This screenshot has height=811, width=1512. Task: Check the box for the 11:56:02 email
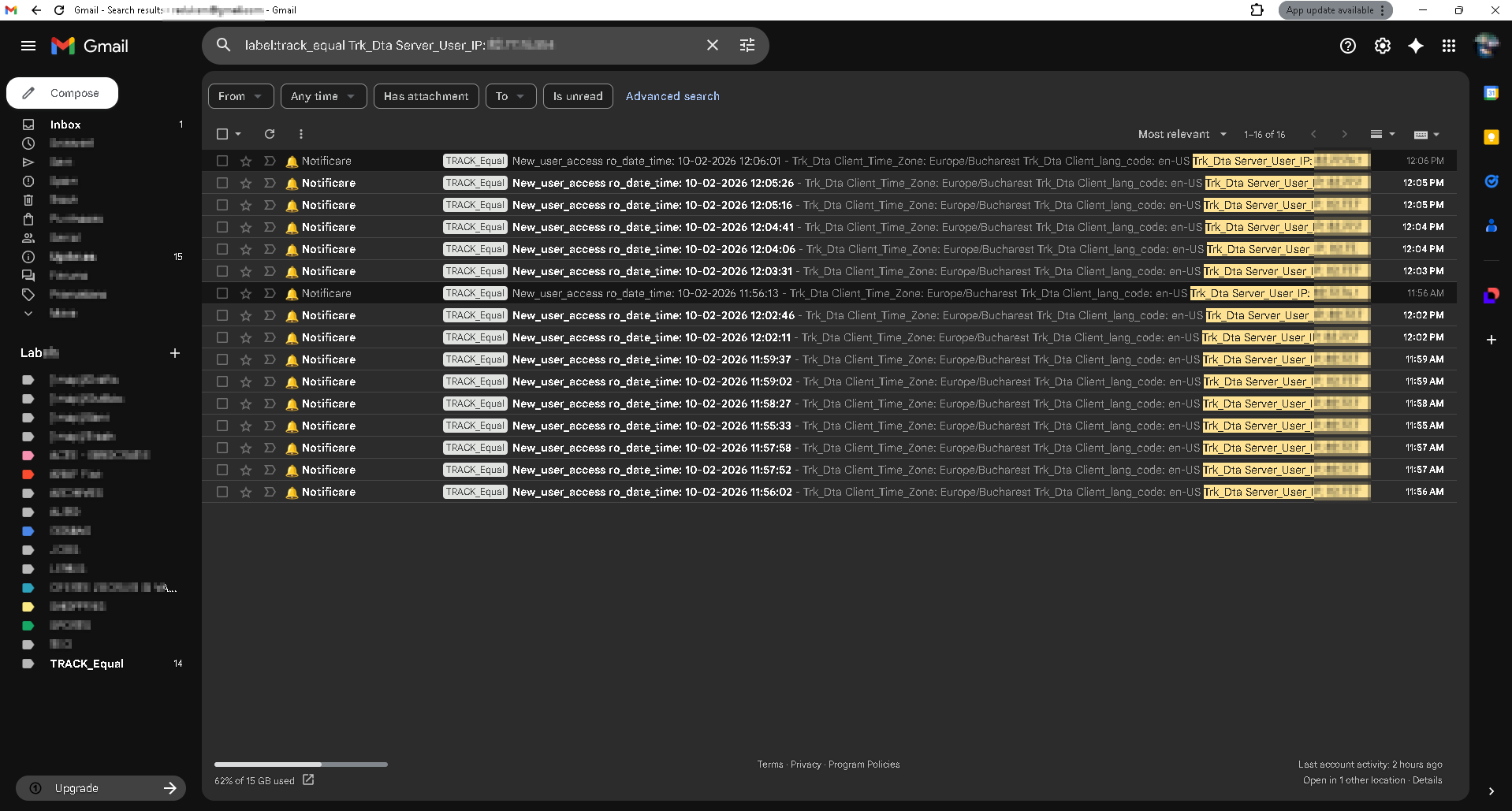pyautogui.click(x=222, y=492)
